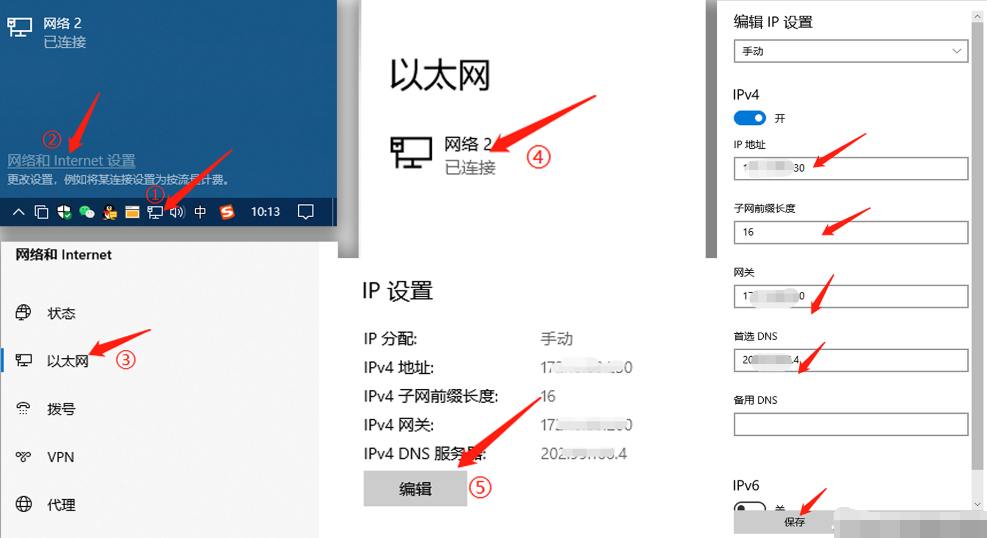Open Windows Security shield tray icon
This screenshot has height=538, width=987.
(64, 212)
